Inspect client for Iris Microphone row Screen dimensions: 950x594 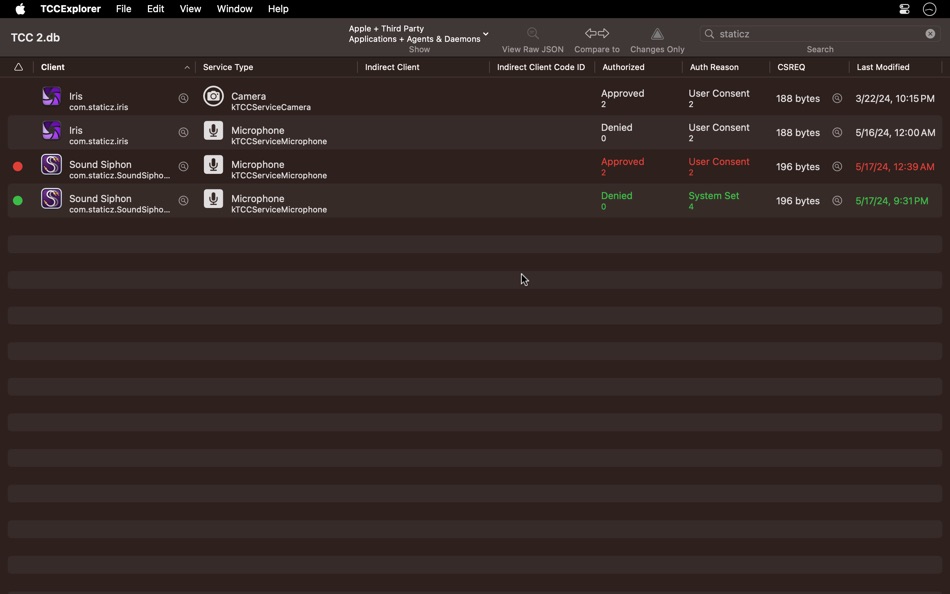183,132
